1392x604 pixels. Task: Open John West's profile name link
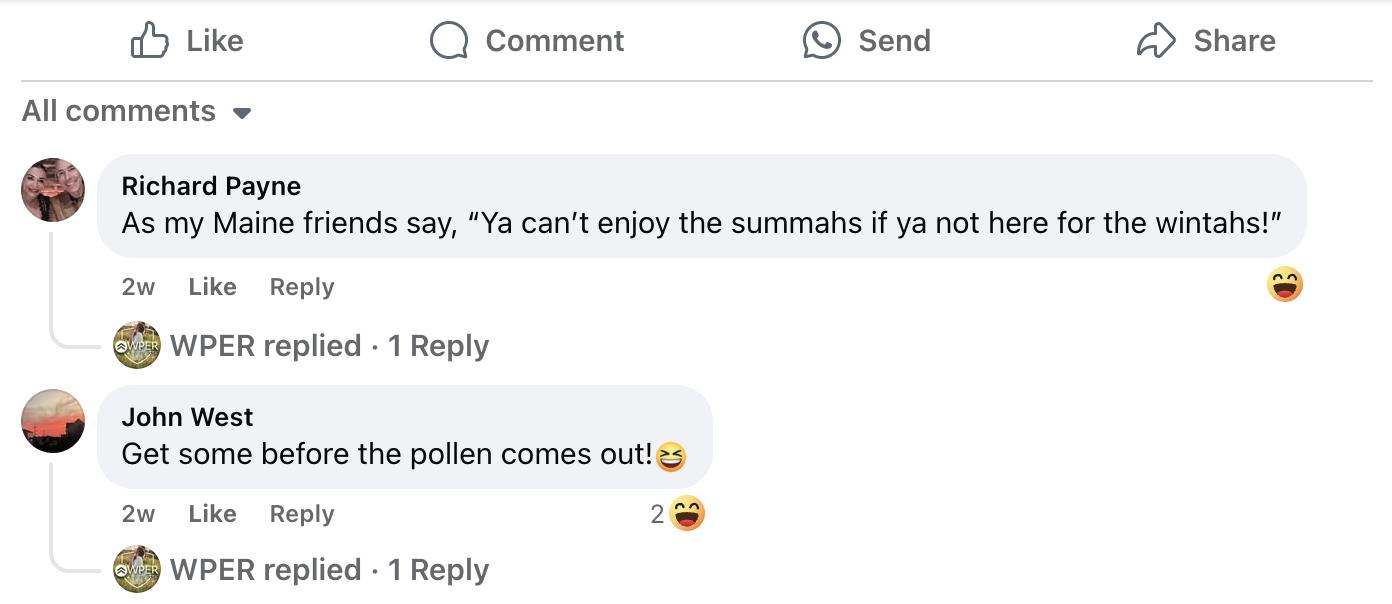[187, 417]
